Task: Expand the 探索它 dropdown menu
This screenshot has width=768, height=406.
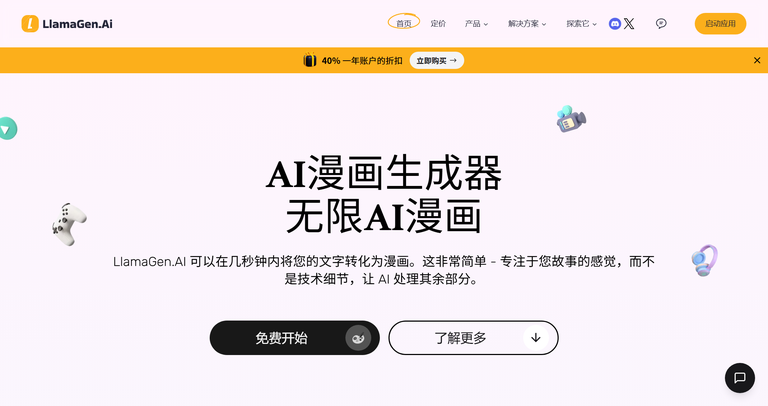Action: [581, 24]
